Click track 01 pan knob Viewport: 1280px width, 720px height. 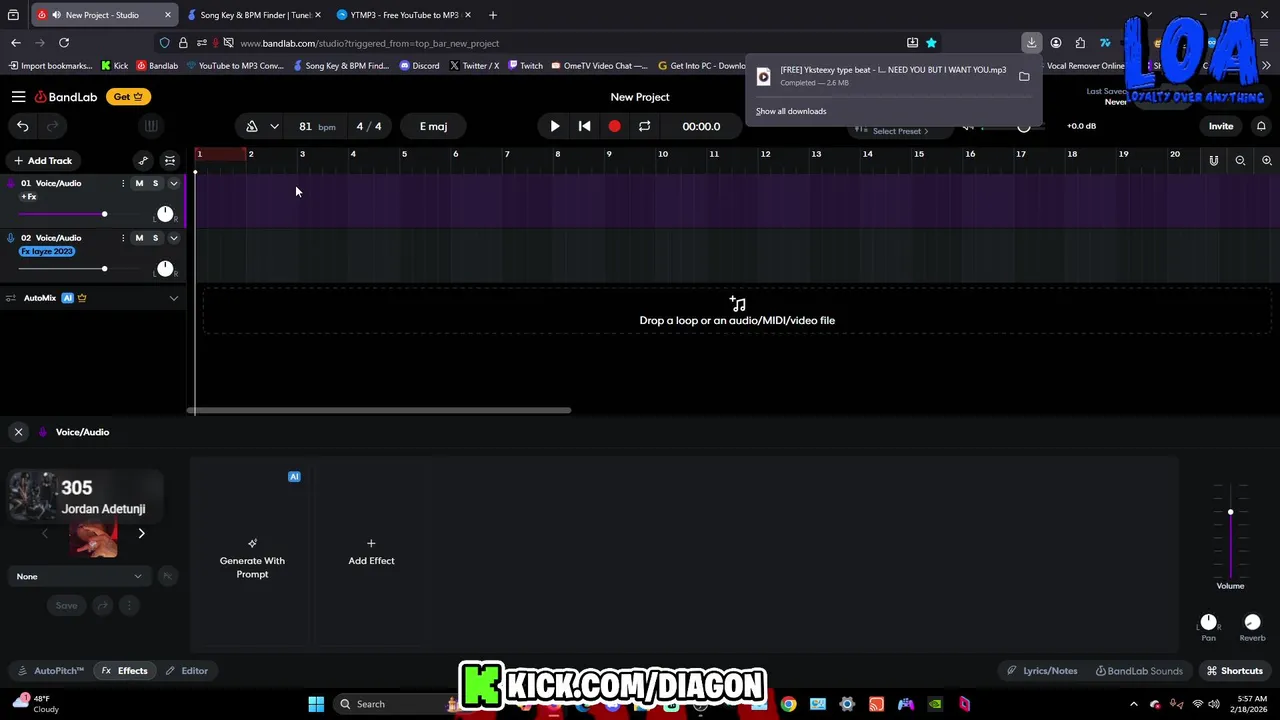(x=165, y=214)
